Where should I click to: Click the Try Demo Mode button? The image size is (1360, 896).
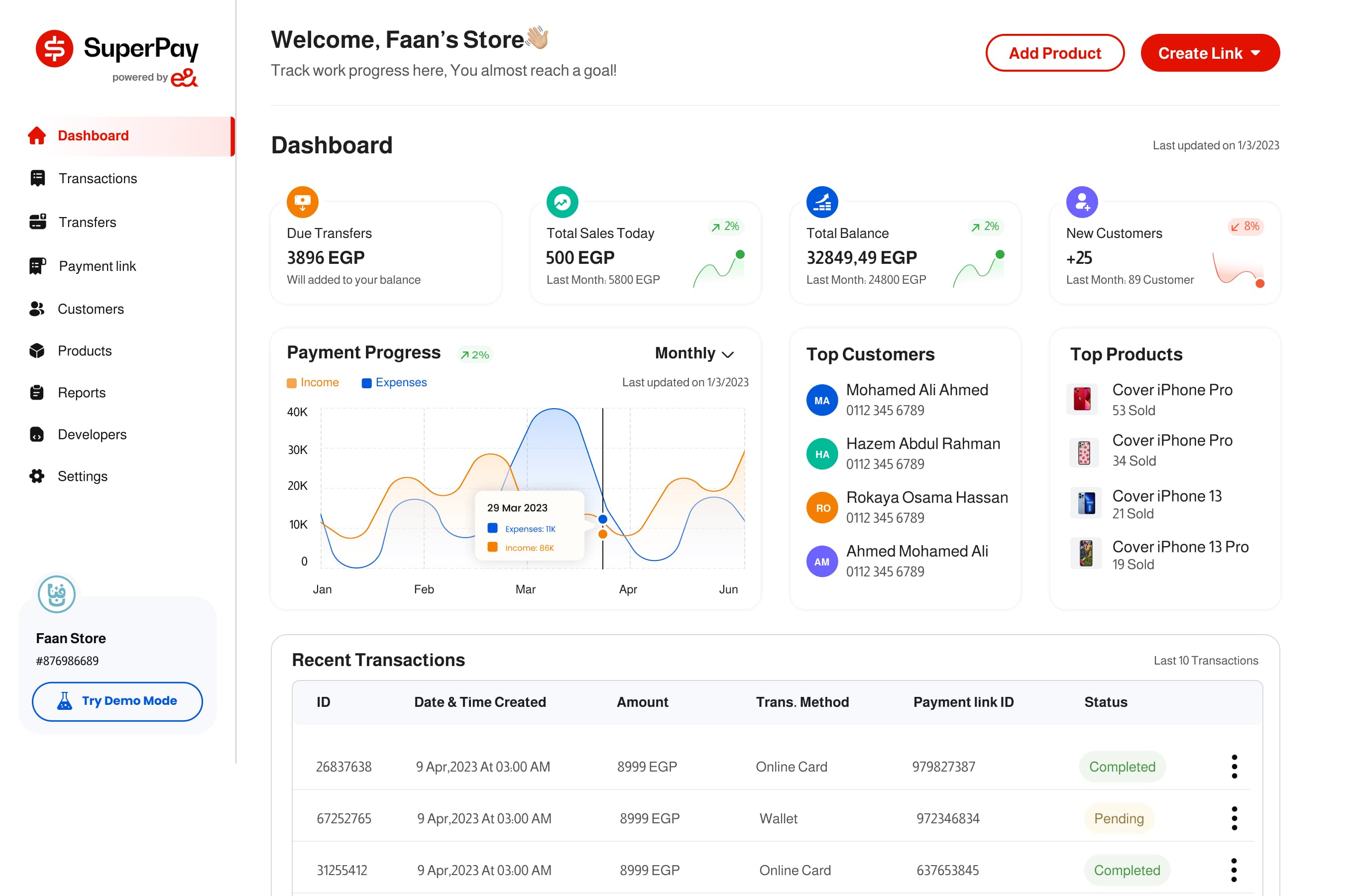point(117,701)
